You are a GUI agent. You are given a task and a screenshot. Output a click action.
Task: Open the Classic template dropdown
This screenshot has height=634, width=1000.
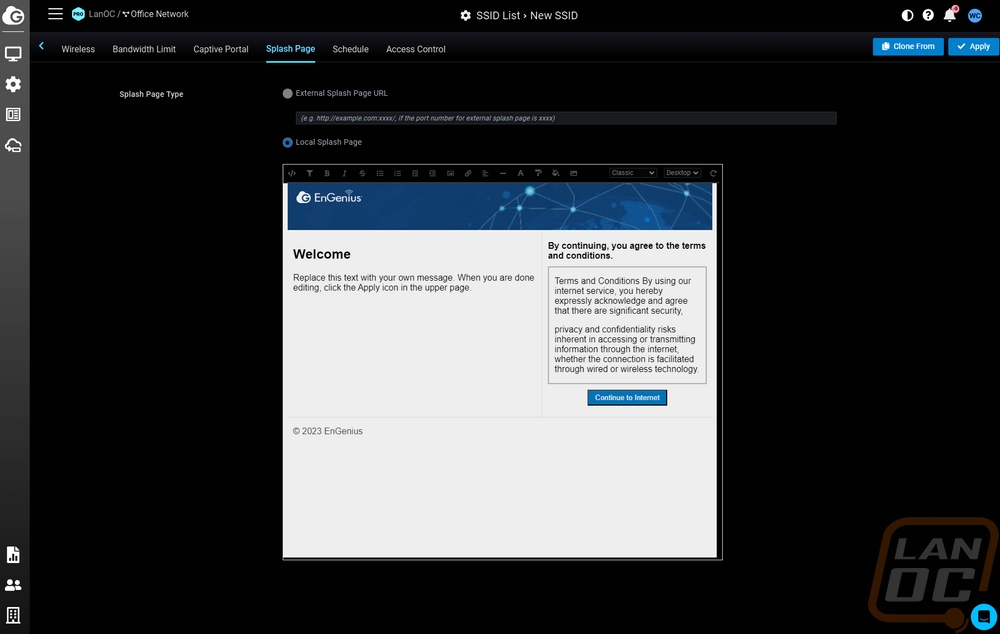tap(633, 173)
